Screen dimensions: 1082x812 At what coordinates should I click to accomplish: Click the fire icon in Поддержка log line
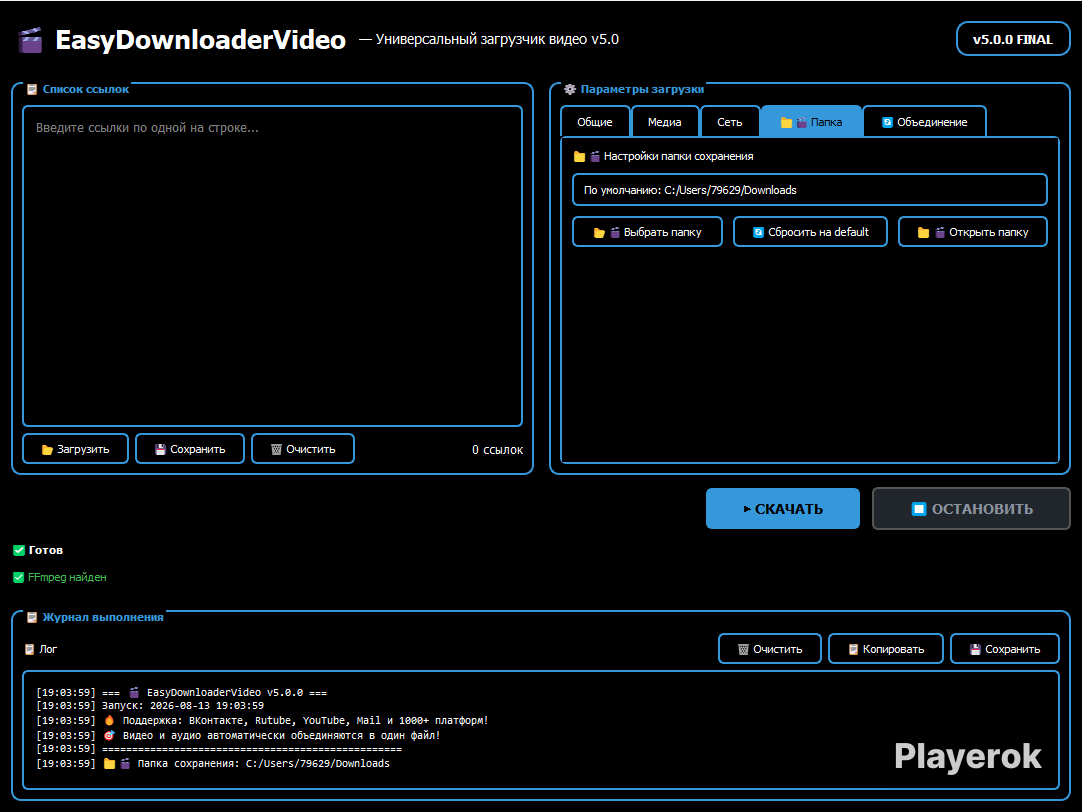click(109, 720)
